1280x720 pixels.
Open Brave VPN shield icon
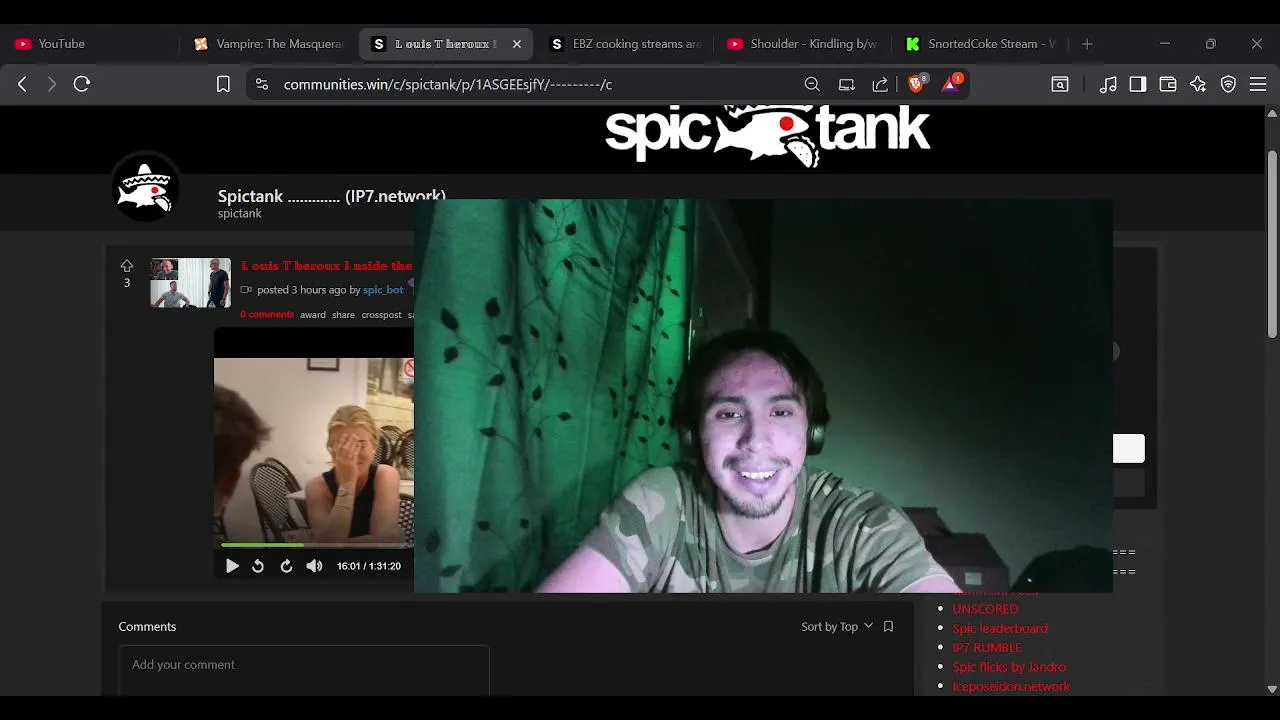click(1228, 84)
